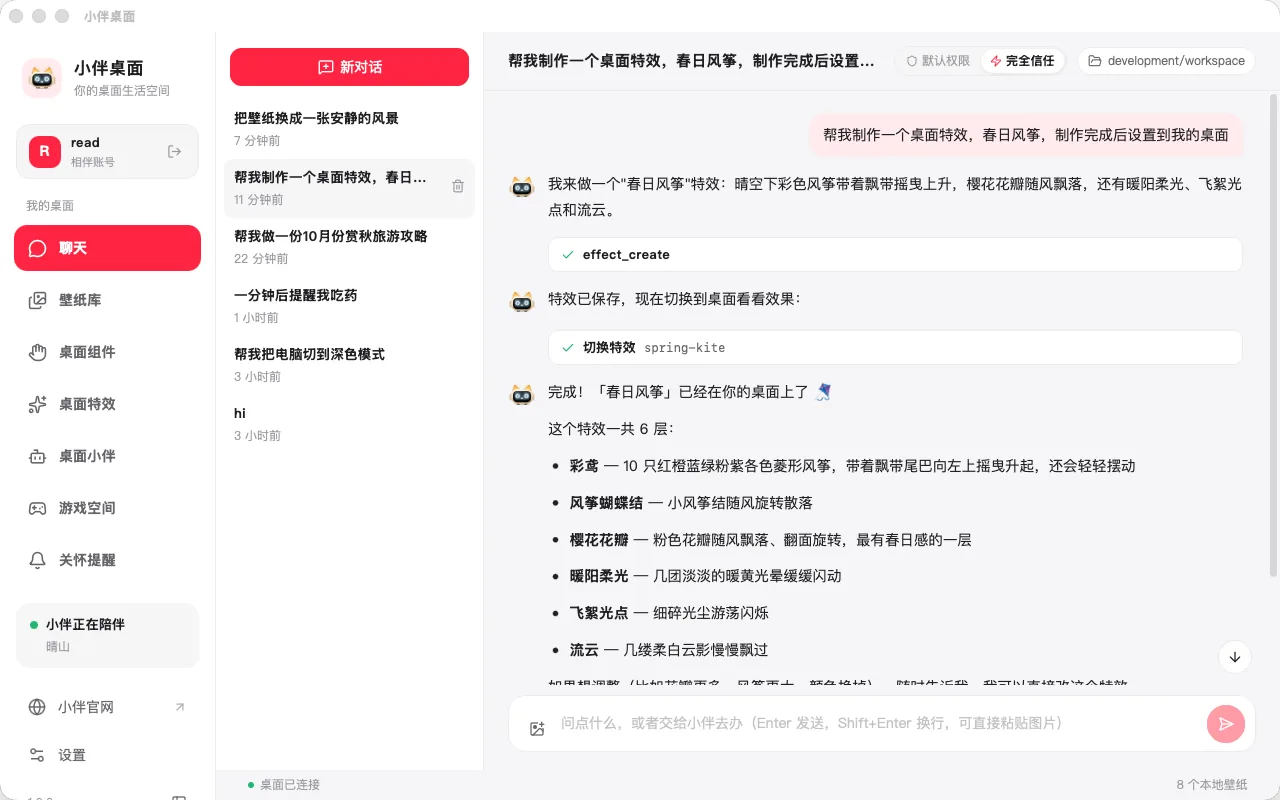Expand the effect_create tool call row
This screenshot has height=800, width=1280.
[x=895, y=254]
